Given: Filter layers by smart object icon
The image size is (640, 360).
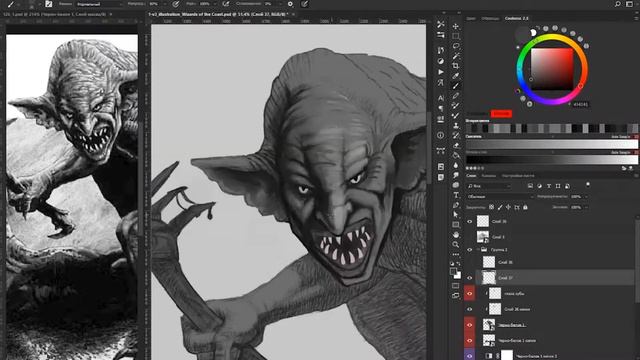Looking at the screenshot, I should [x=567, y=186].
